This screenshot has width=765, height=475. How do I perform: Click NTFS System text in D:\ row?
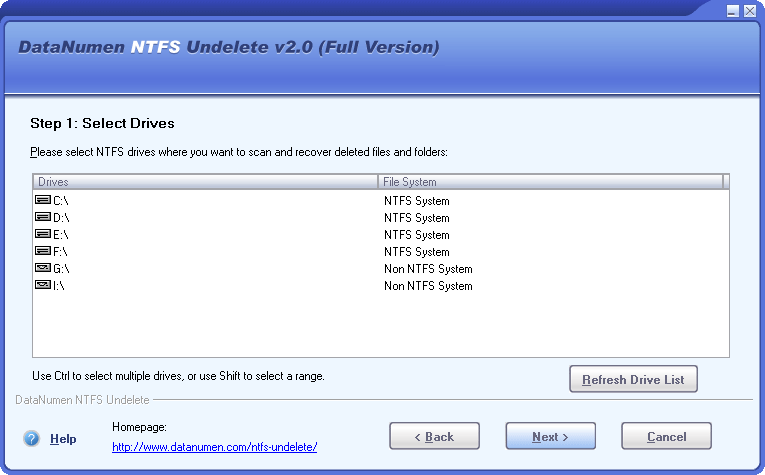(x=416, y=218)
